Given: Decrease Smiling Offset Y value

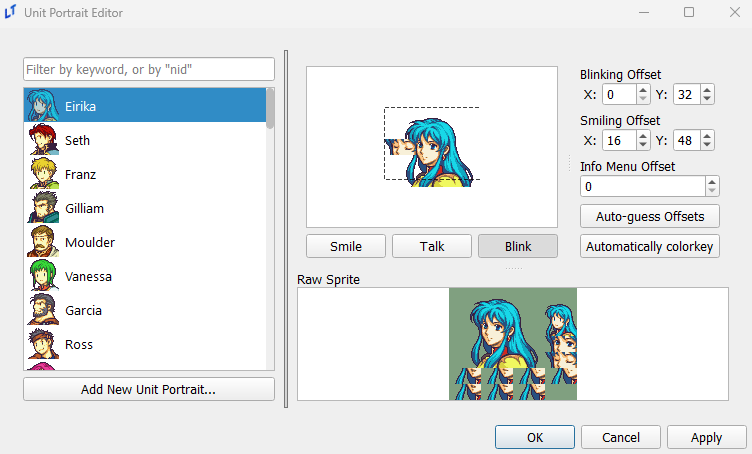Looking at the screenshot, I should coord(707,145).
